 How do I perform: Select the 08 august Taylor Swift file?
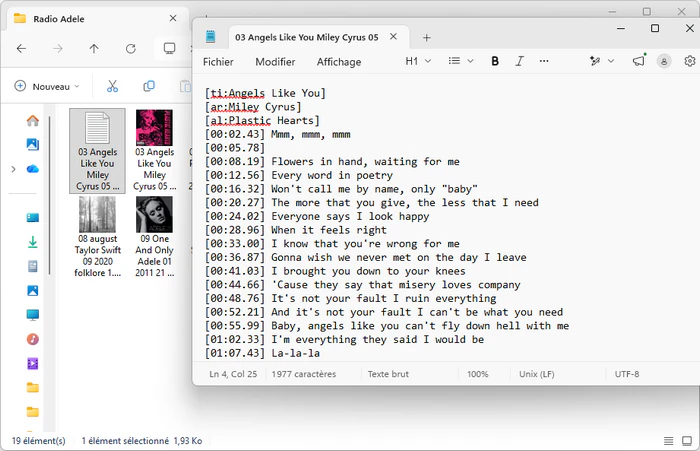pyautogui.click(x=97, y=237)
